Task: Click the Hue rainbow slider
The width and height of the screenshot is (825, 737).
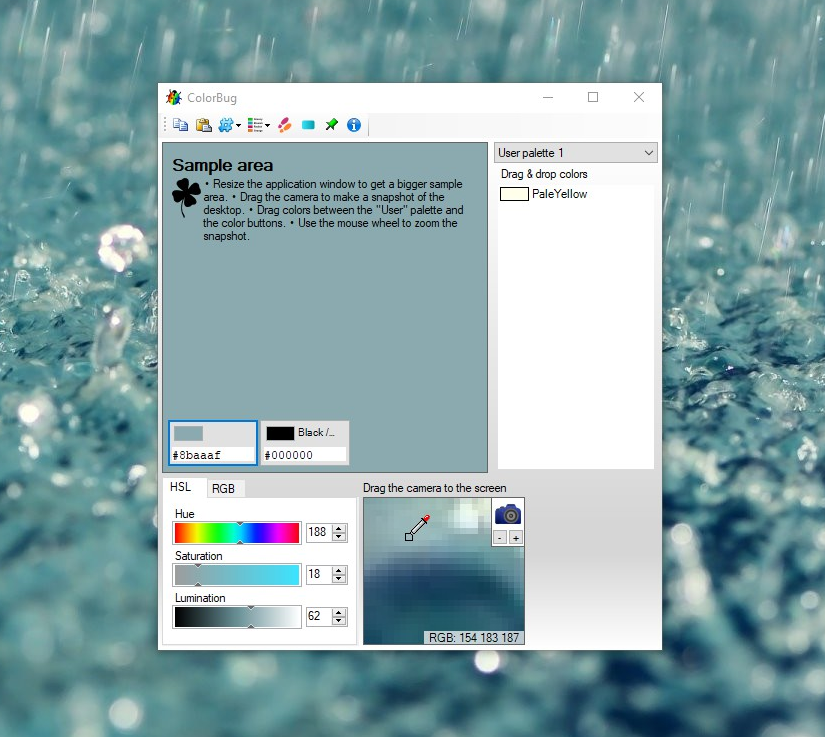Action: click(237, 533)
